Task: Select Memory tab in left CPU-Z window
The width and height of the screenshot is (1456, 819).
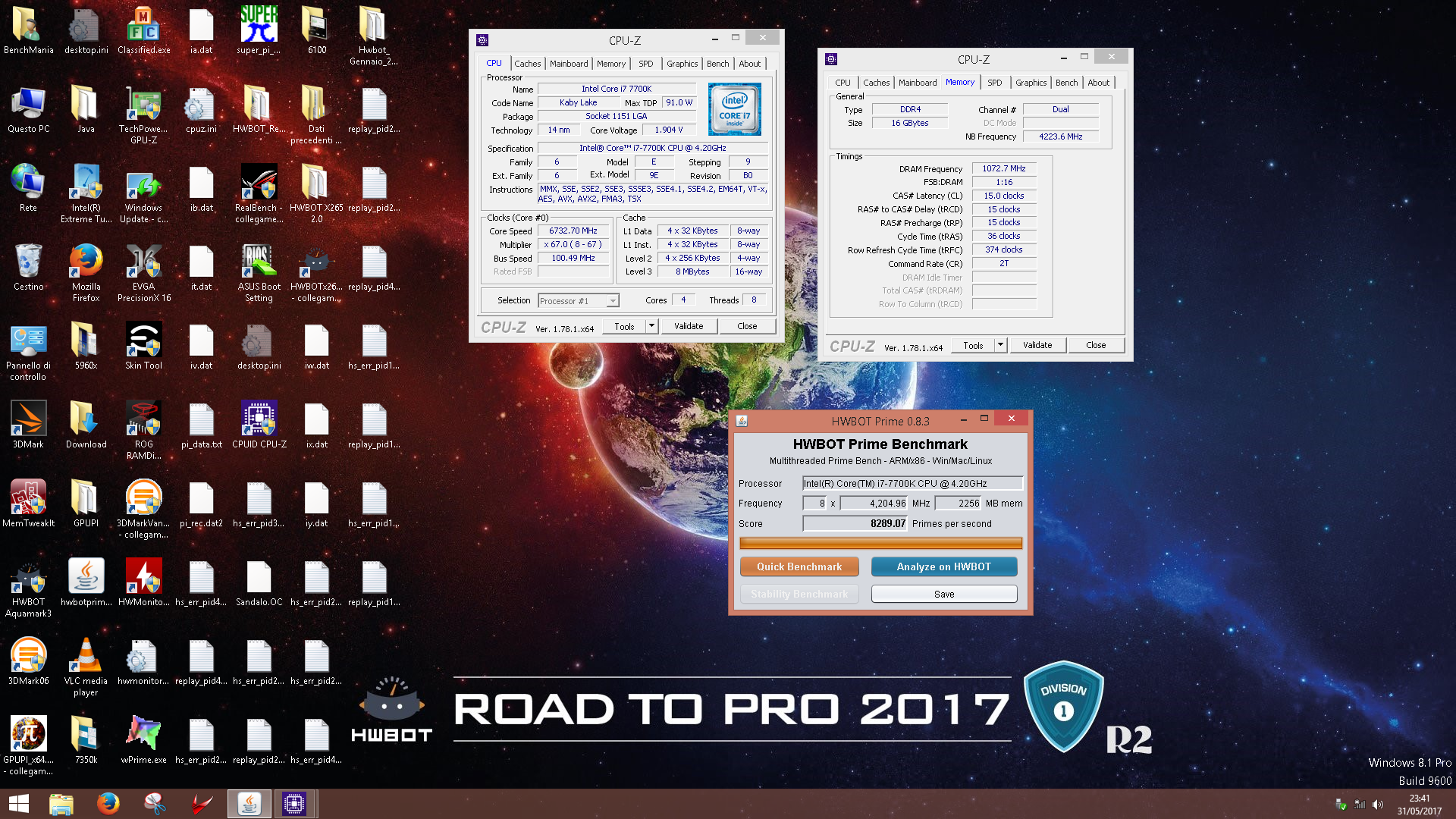Action: coord(610,64)
